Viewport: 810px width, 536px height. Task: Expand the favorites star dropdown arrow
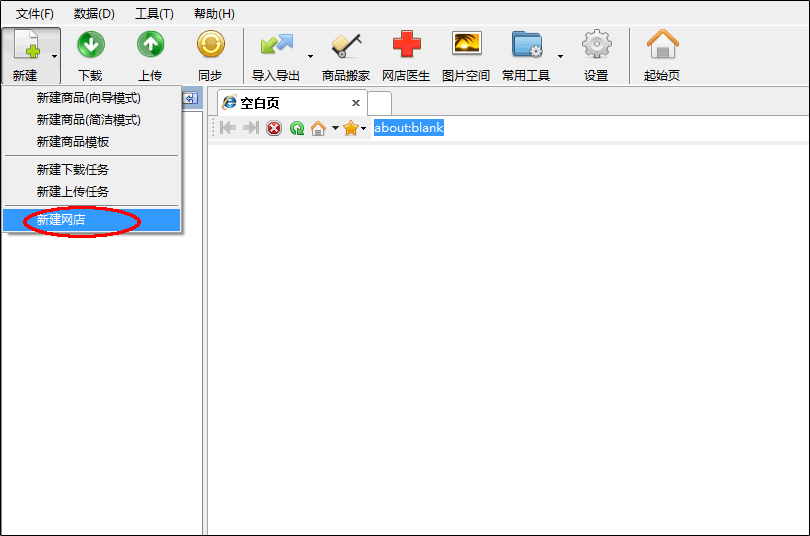[x=364, y=129]
